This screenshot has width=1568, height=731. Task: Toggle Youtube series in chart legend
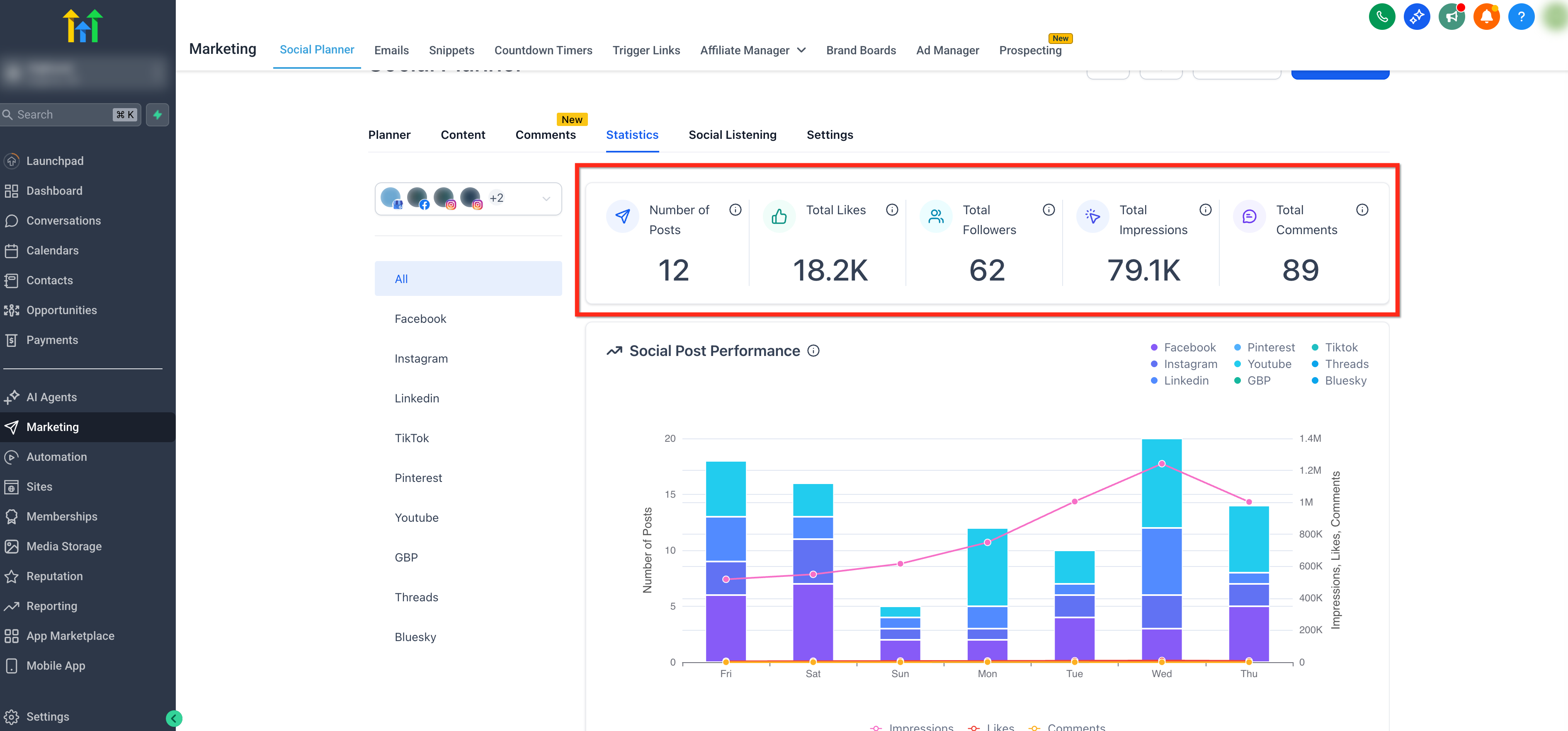coord(1269,364)
